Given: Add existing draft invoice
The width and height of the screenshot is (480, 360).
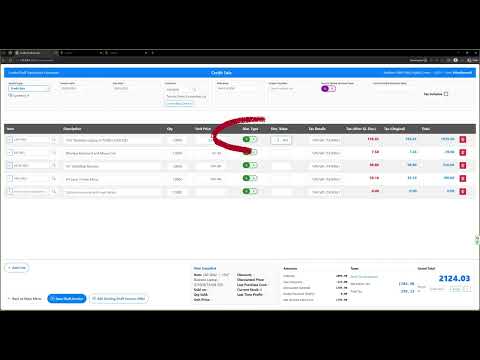Looking at the screenshot, I should [x=119, y=299].
